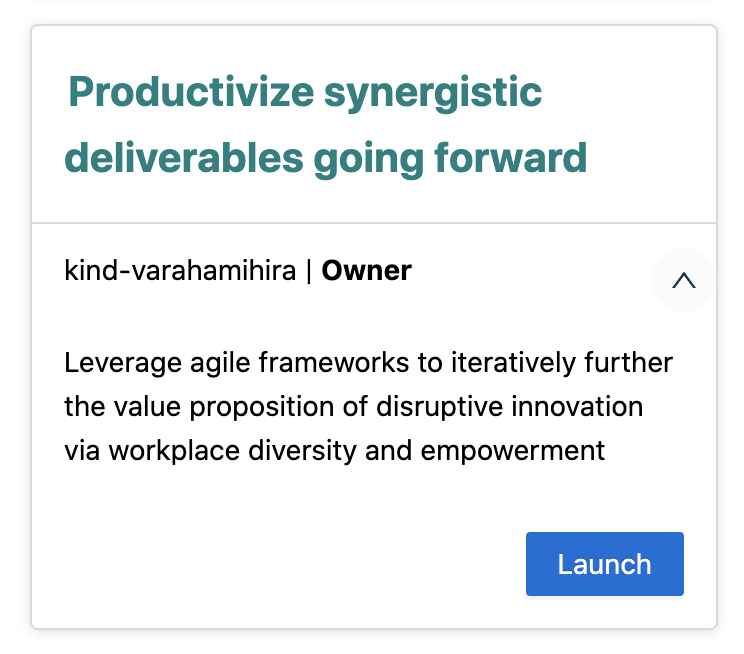Collapse the card details with the chevron
Screen dimensions: 744x654
[683, 281]
